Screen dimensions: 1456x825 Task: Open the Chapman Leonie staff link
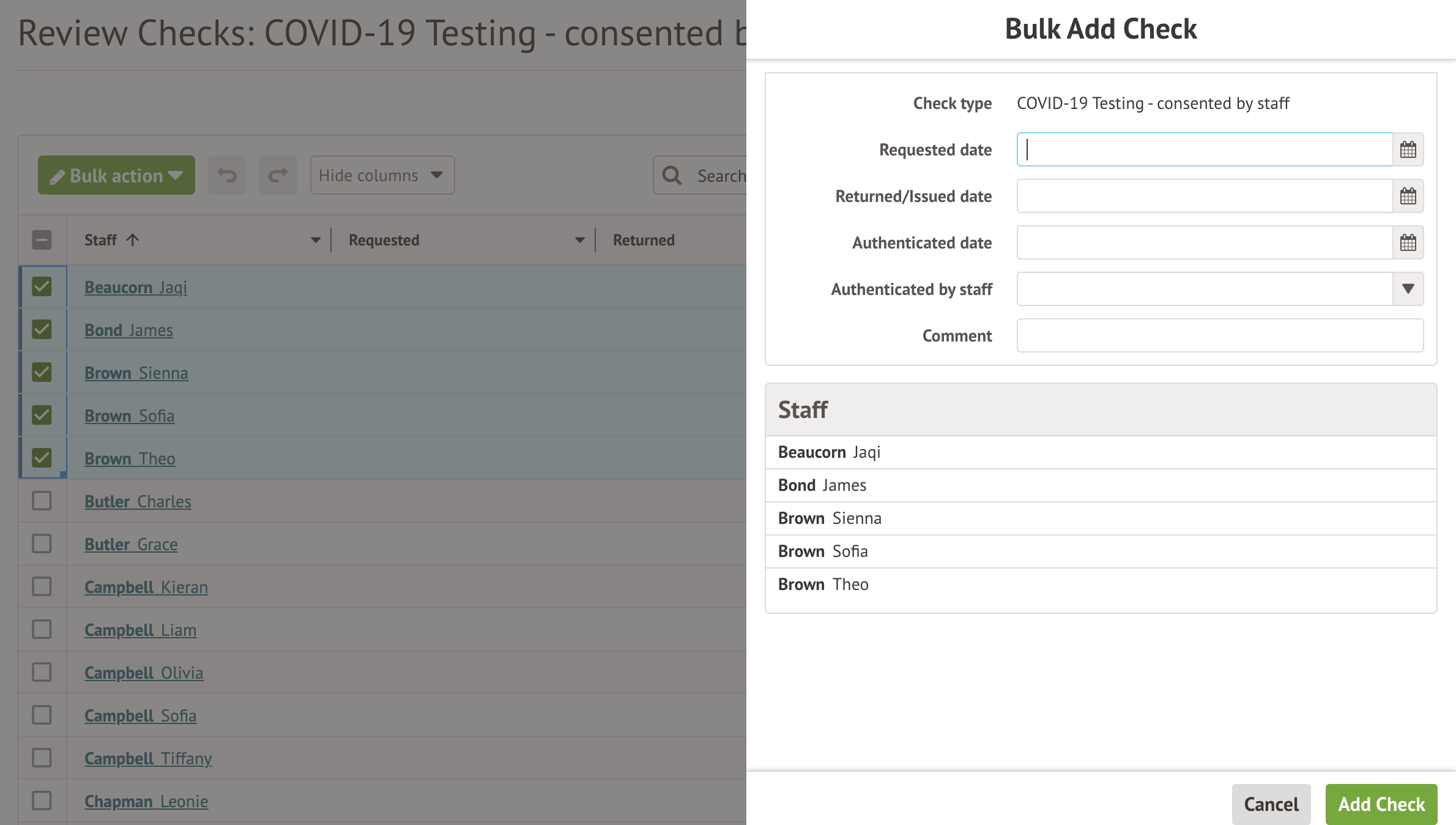(146, 801)
